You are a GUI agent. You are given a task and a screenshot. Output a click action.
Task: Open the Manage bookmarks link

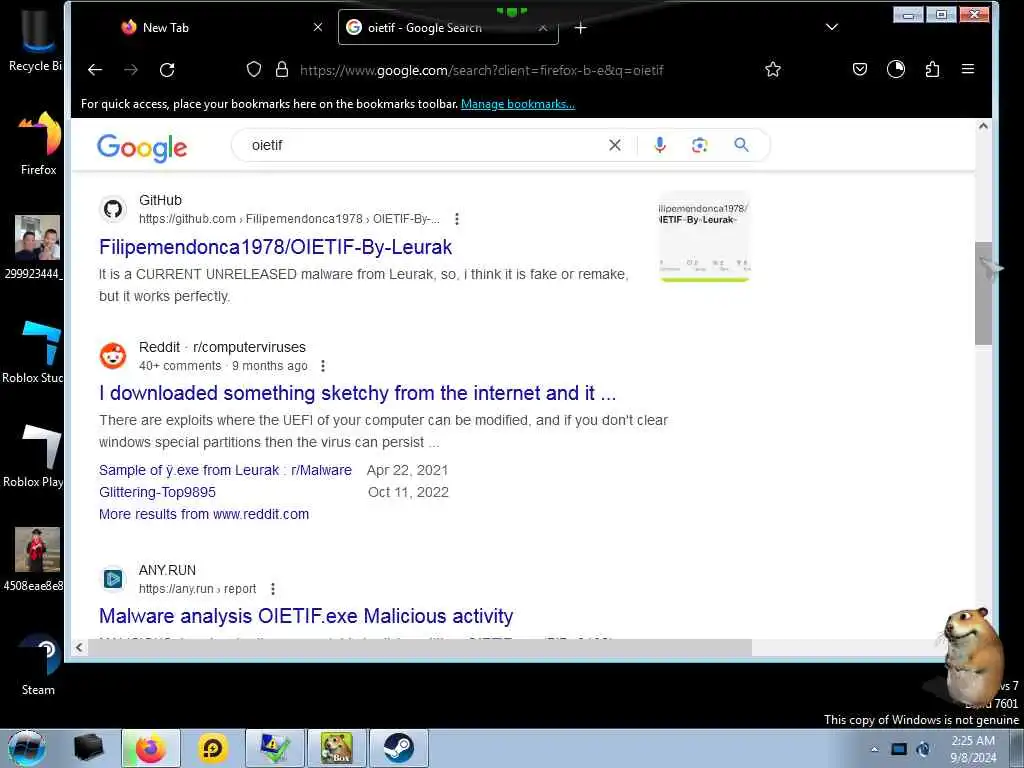coord(518,104)
